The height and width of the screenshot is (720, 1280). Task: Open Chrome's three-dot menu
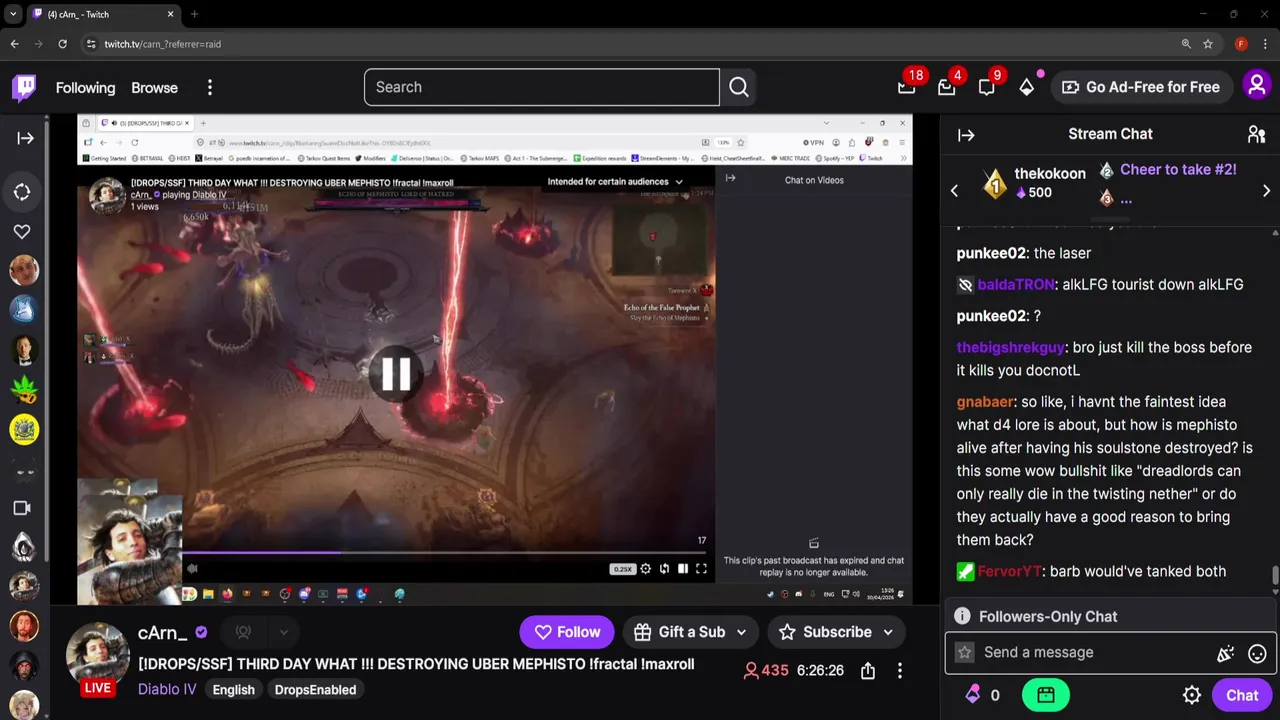click(x=1266, y=44)
